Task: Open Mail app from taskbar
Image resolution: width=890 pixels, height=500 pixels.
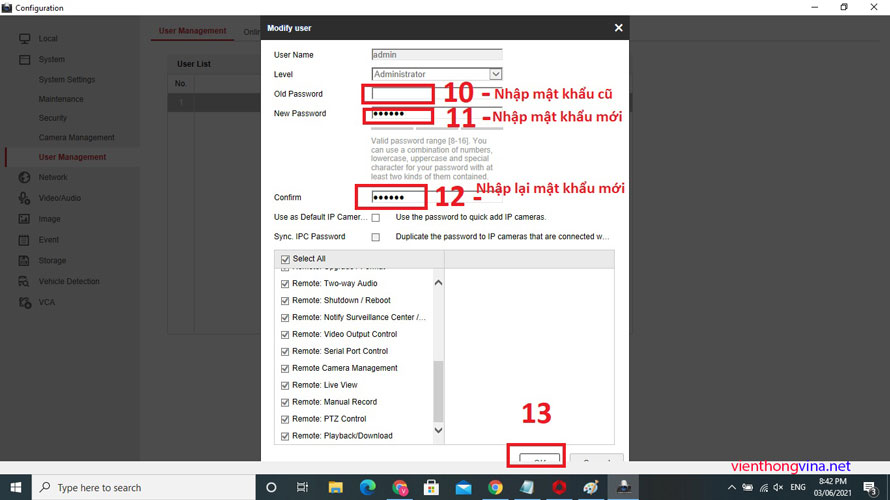Action: point(463,488)
